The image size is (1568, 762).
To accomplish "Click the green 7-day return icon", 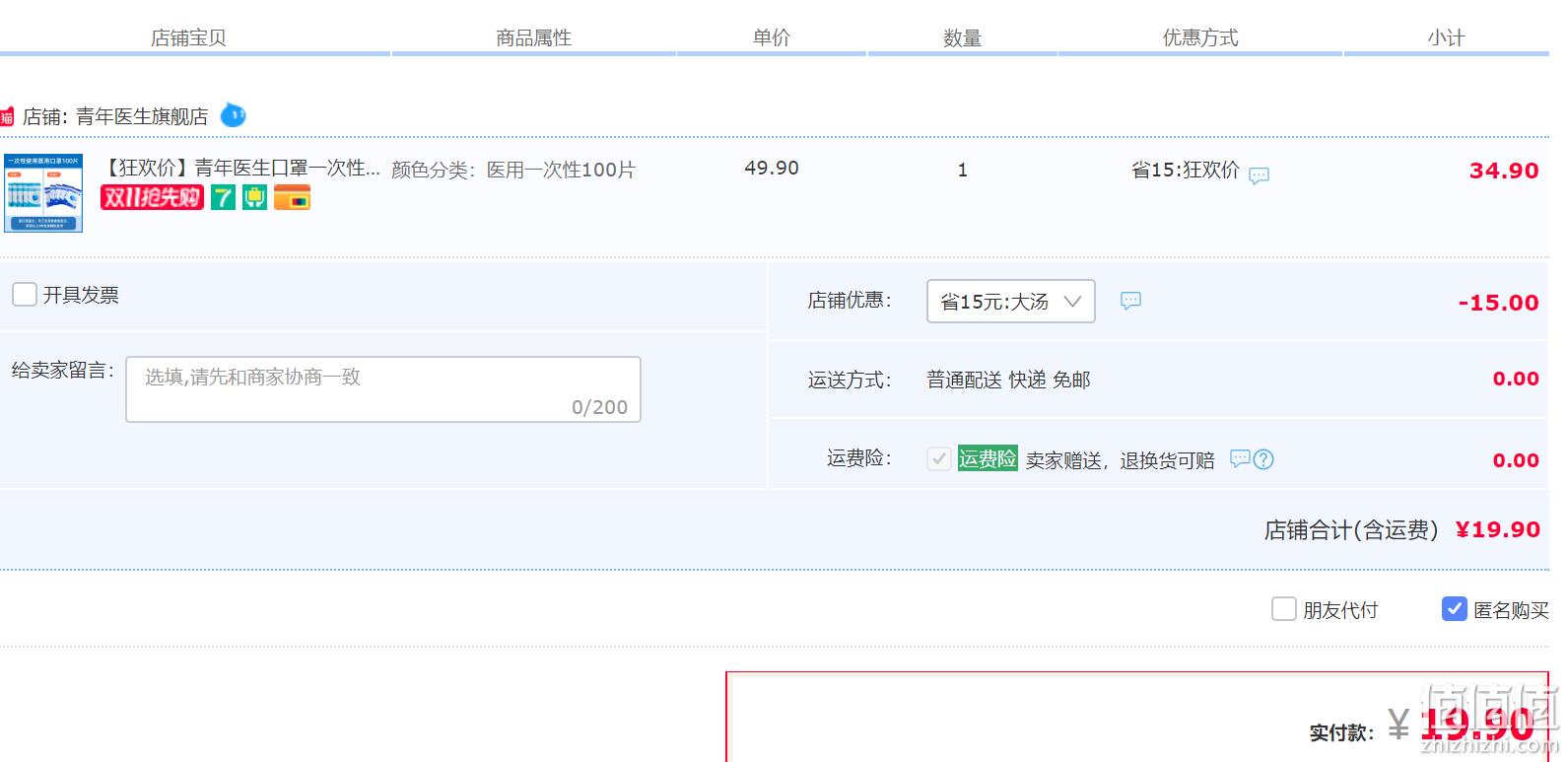I will [224, 197].
